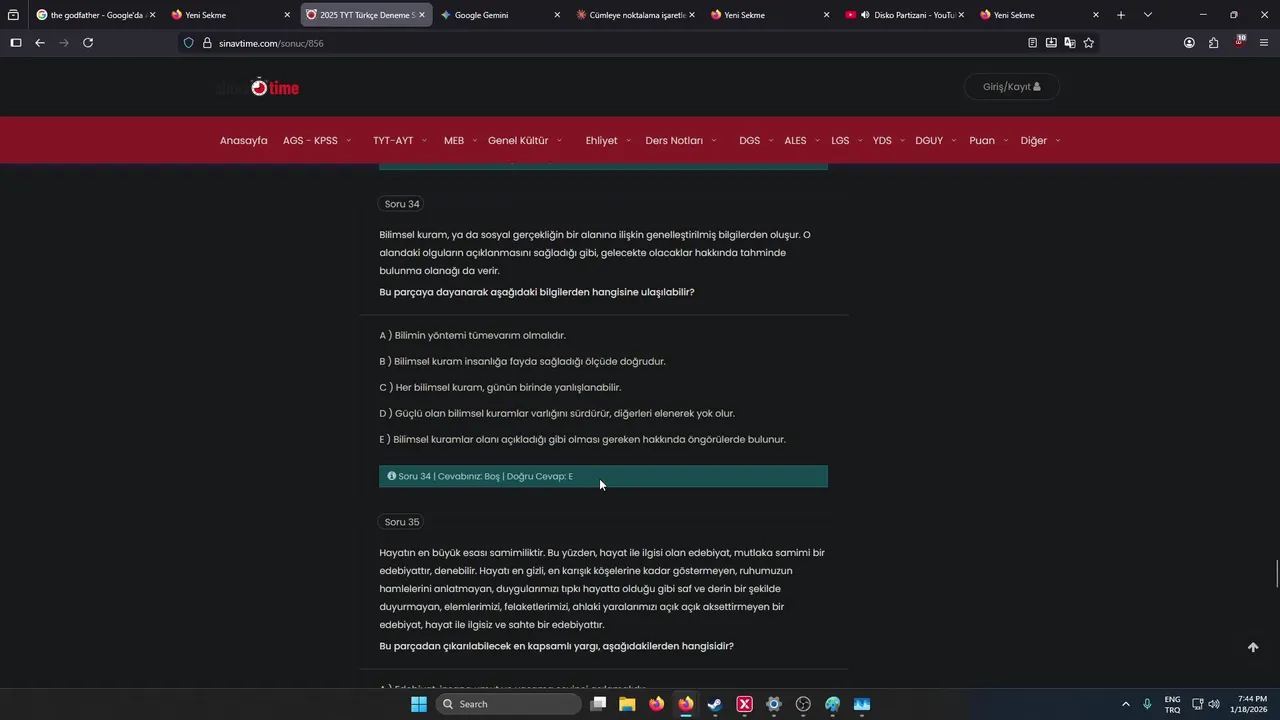Go back to the previous page
The height and width of the screenshot is (720, 1280).
point(40,43)
